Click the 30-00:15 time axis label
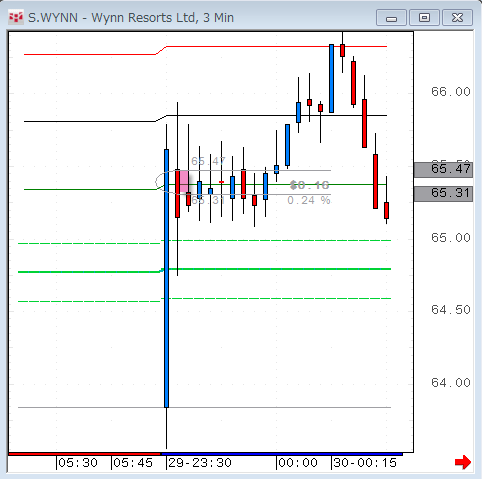 click(365, 463)
